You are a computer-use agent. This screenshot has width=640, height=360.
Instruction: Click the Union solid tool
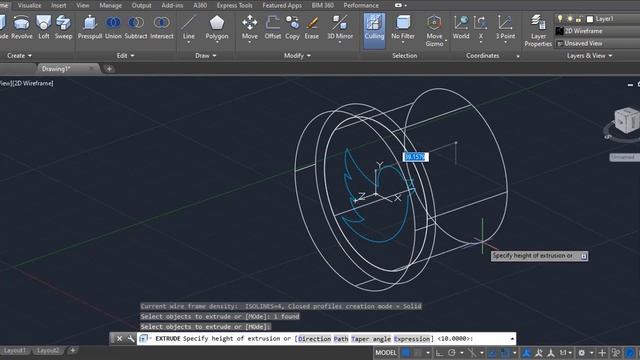tap(113, 27)
